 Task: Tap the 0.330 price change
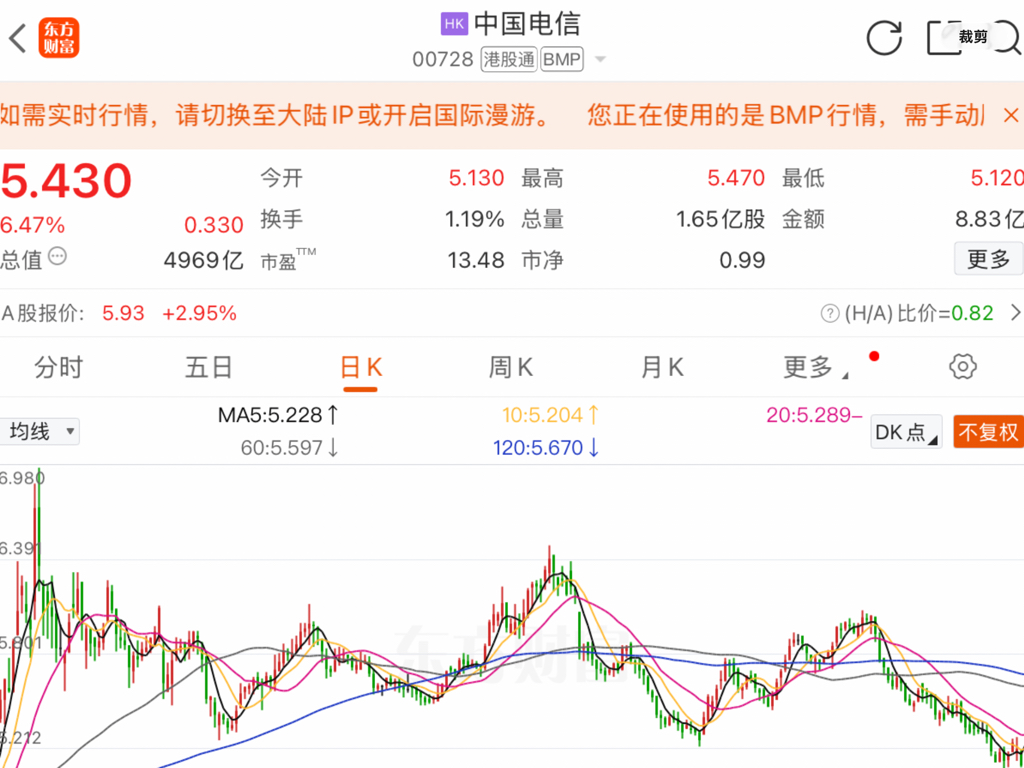214,225
